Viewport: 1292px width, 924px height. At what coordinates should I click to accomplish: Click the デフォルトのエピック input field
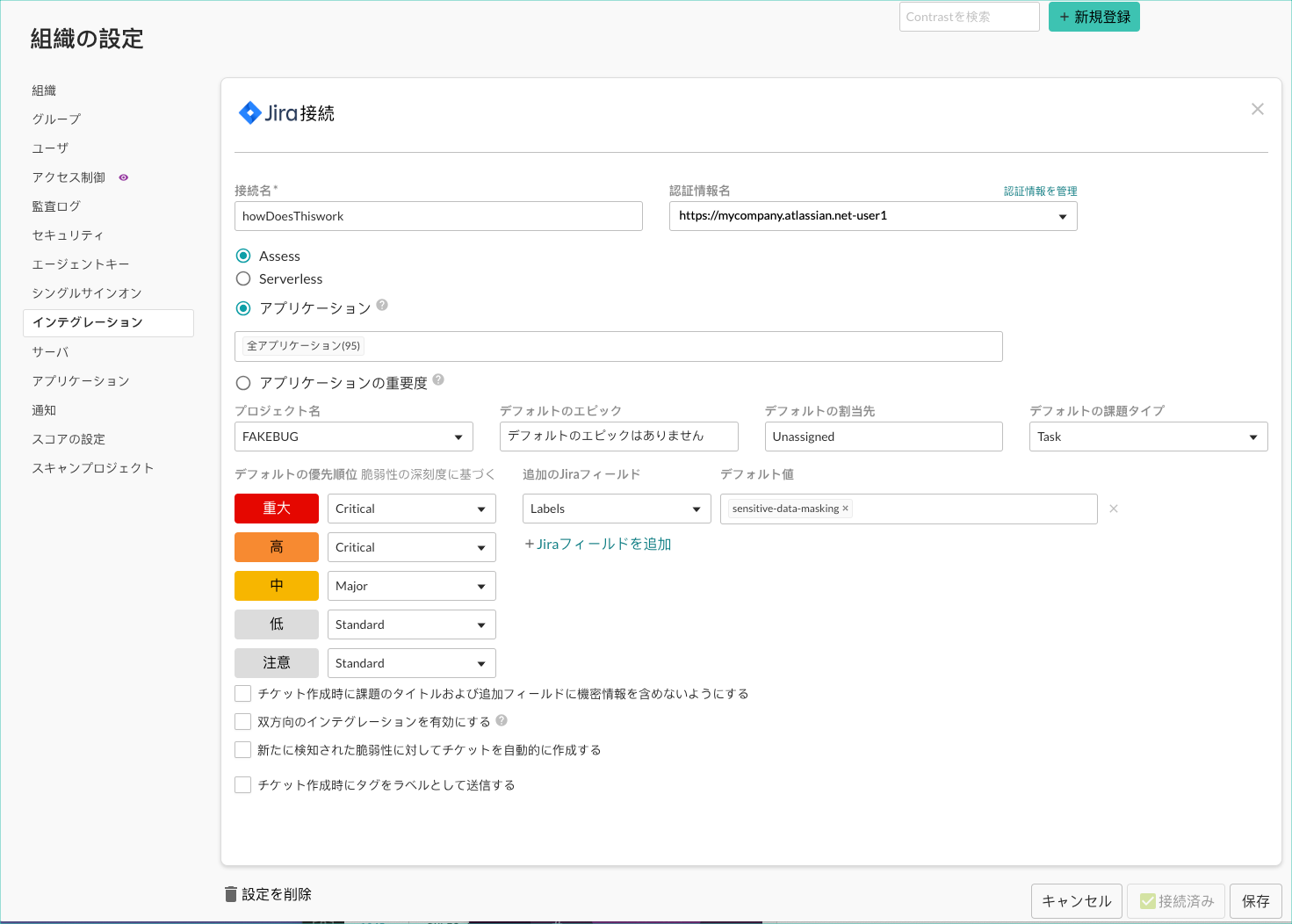pos(619,437)
